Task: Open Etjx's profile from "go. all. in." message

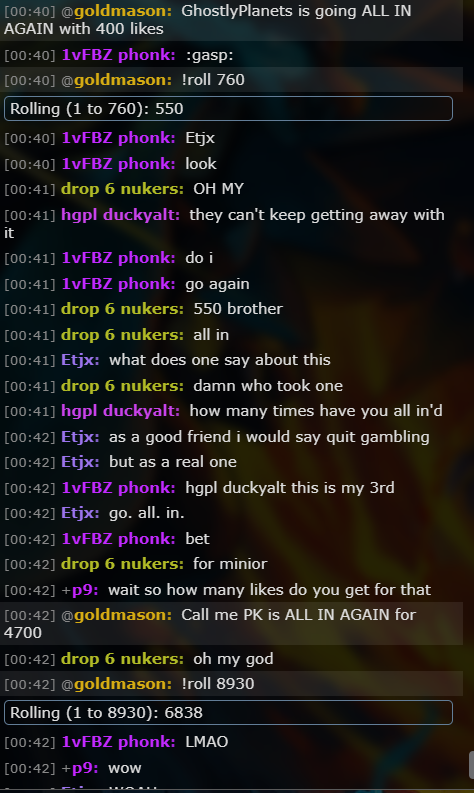Action: [x=80, y=513]
